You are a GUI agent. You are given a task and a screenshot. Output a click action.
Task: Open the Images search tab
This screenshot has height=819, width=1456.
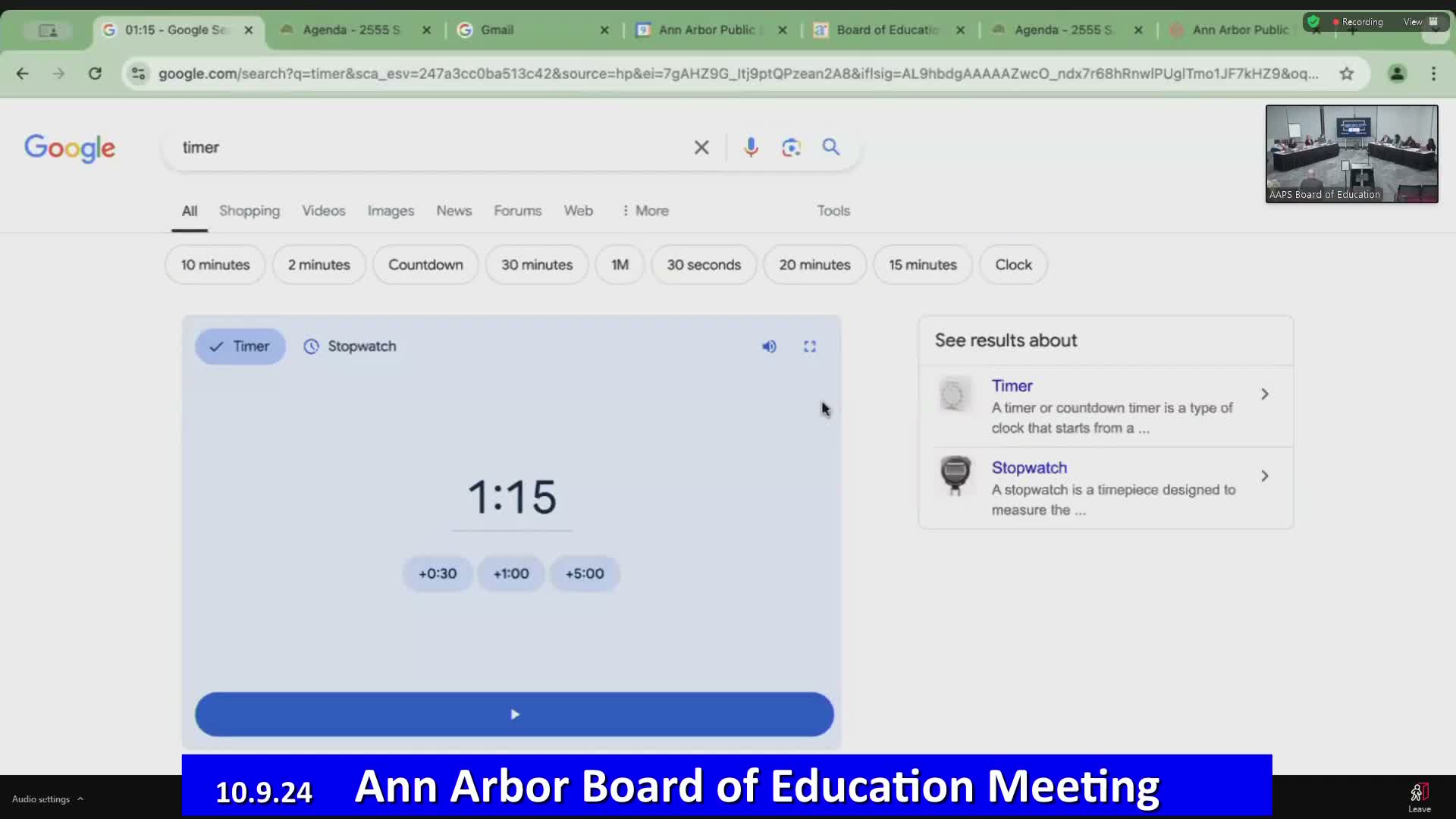point(391,211)
